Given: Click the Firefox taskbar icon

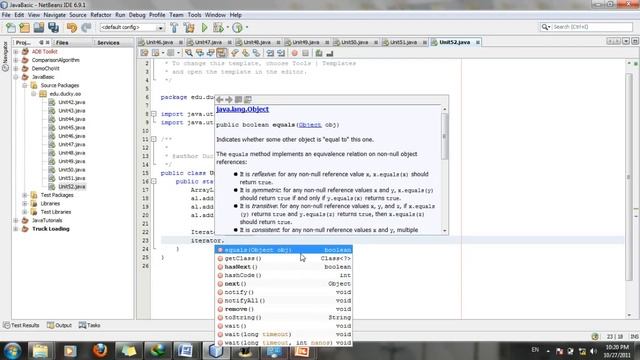Looking at the screenshot, I should pos(100,351).
